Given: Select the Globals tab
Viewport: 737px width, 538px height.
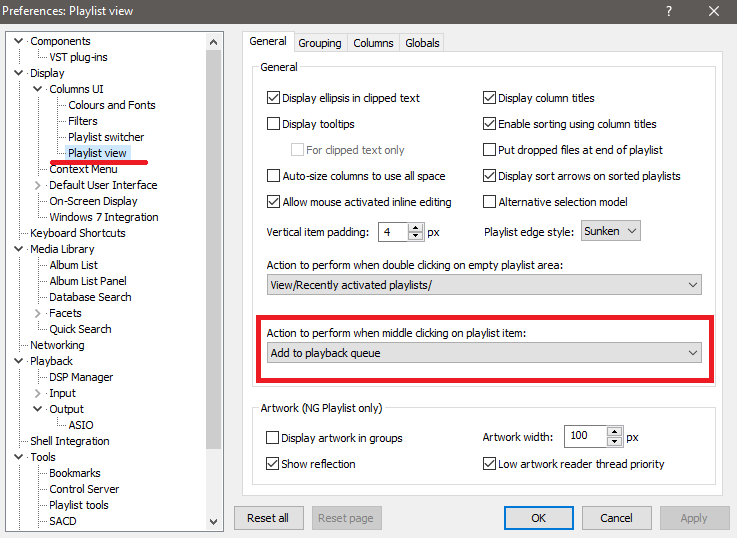Looking at the screenshot, I should coord(422,43).
